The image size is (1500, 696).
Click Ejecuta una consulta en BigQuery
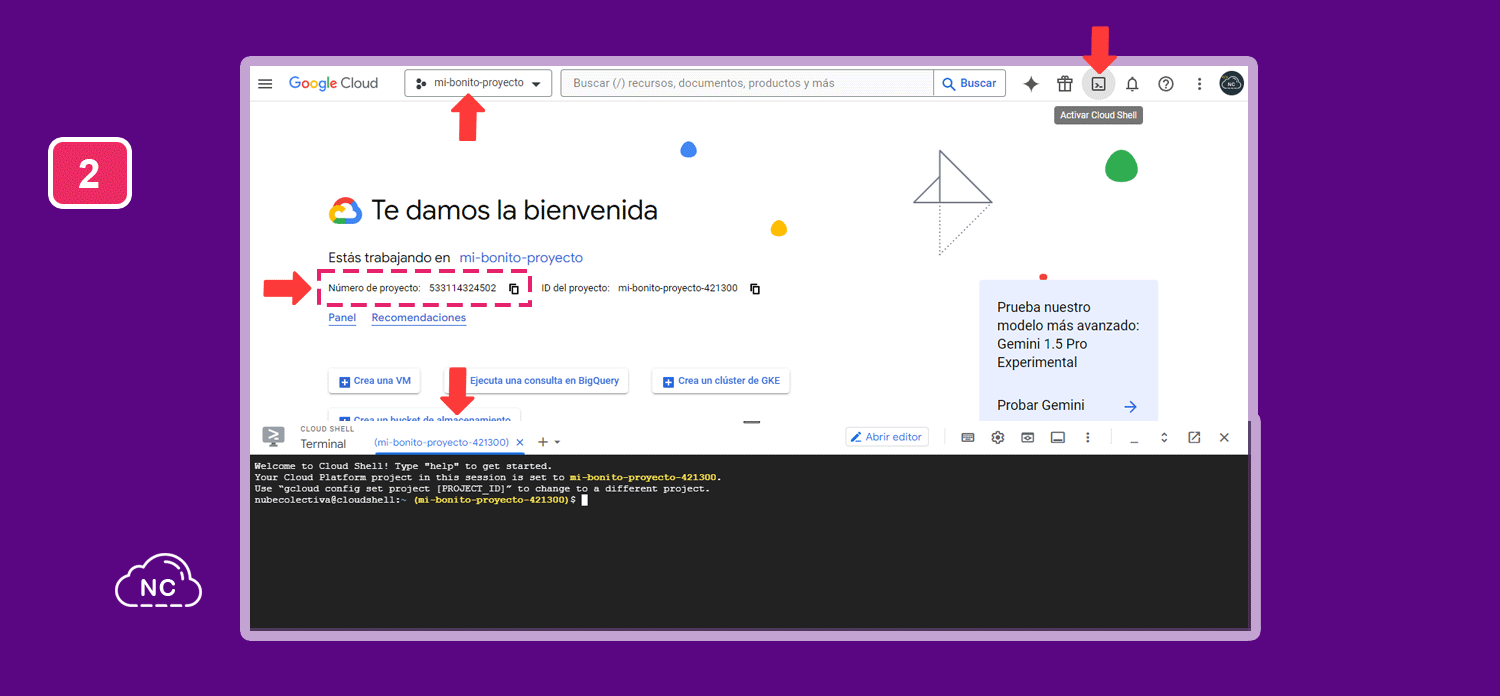pos(537,381)
